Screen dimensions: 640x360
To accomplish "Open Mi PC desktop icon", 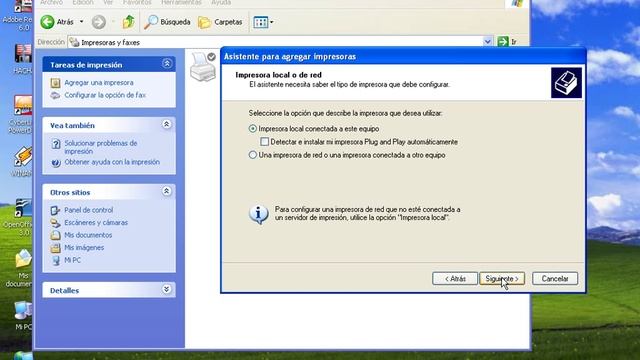I will [x=23, y=316].
